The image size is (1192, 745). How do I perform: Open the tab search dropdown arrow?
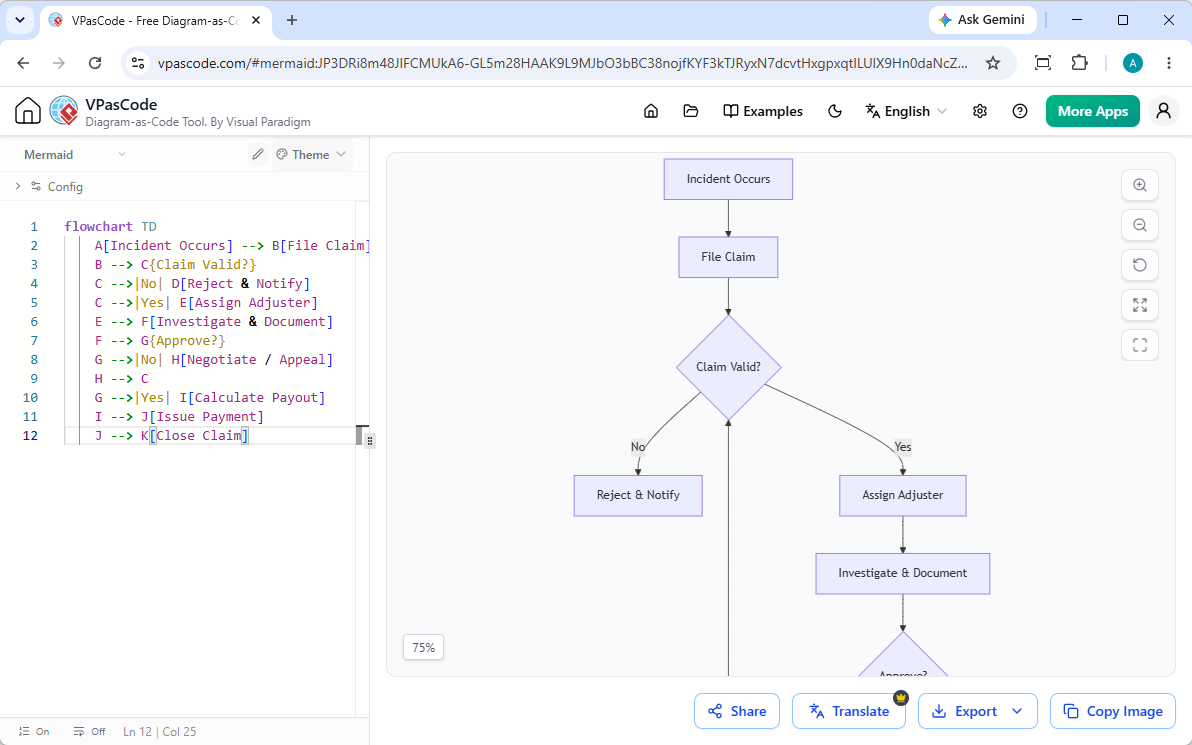[x=20, y=20]
